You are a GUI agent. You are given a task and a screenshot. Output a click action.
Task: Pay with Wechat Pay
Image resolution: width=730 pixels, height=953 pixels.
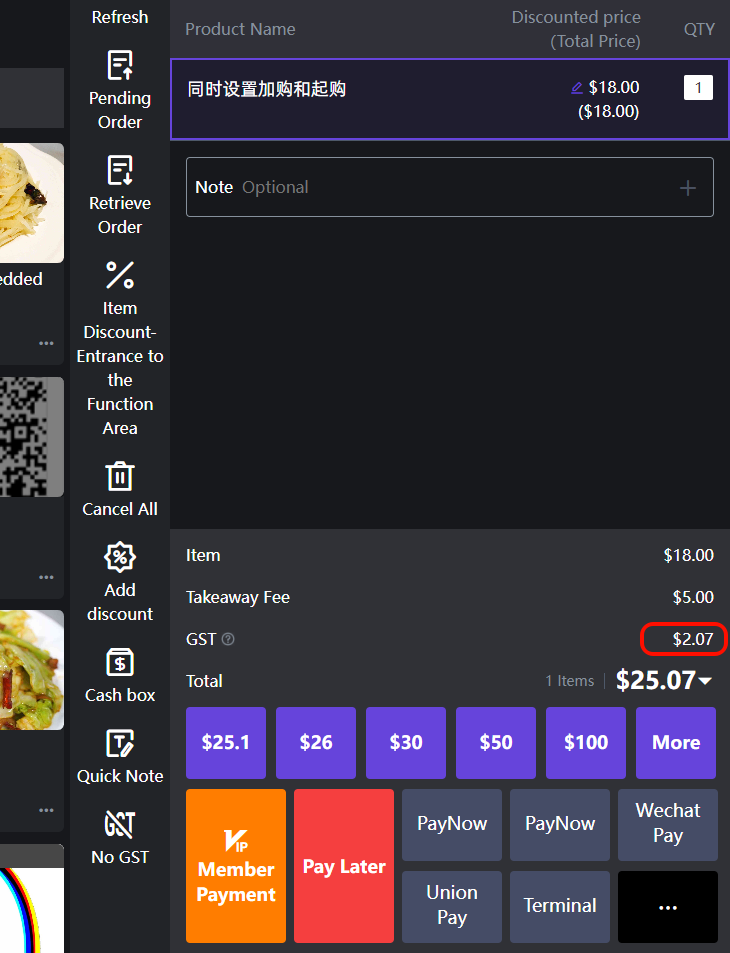click(667, 824)
